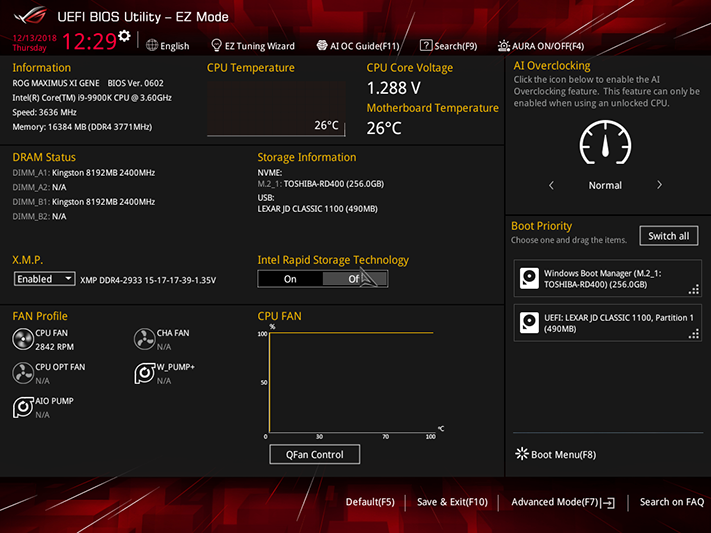Click the CPU OPT FAN icon
The image size is (711, 533).
pos(23,373)
